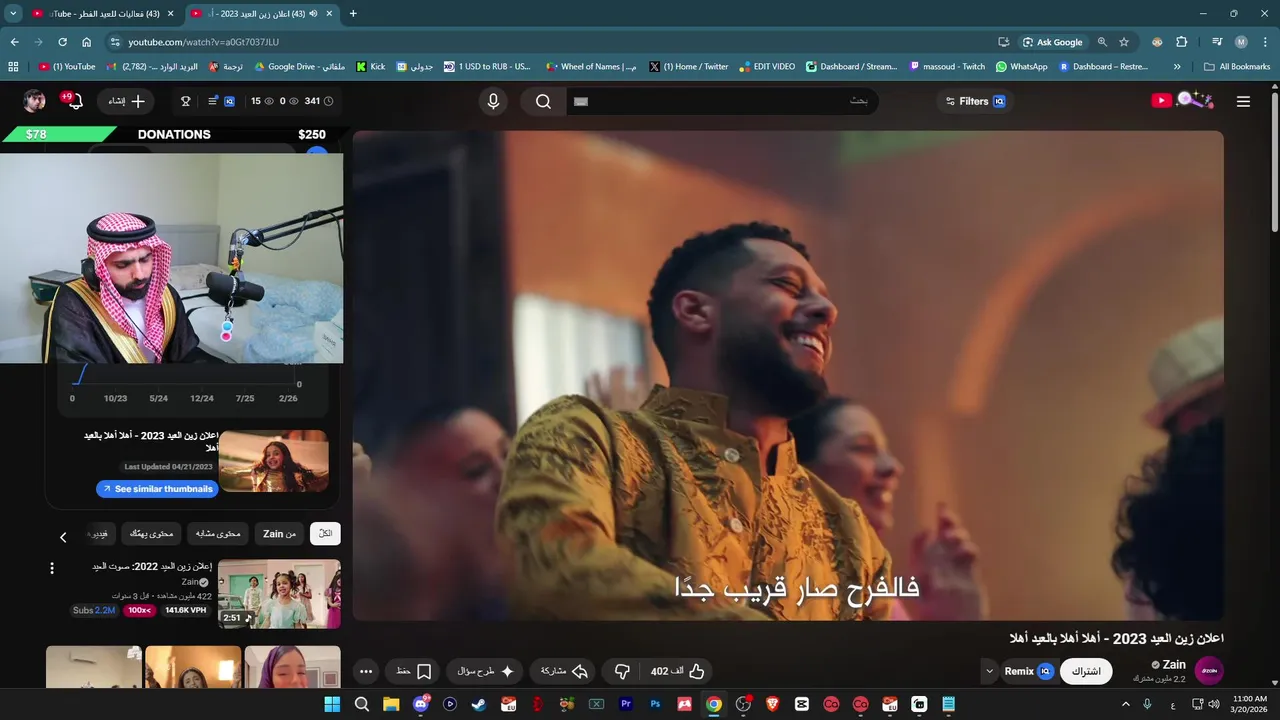Open the apps grid shortcut
1280x720 pixels.
click(x=13, y=67)
